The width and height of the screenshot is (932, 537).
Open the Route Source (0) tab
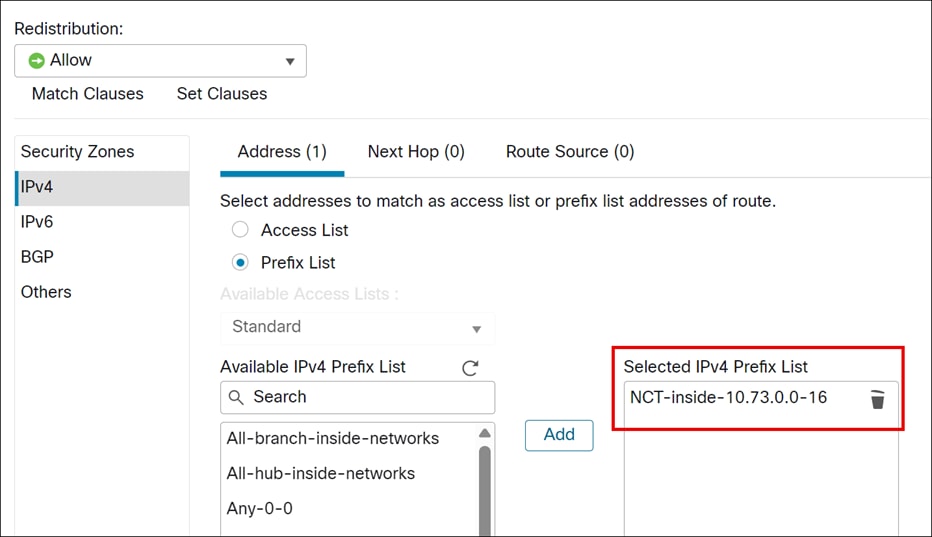click(570, 152)
